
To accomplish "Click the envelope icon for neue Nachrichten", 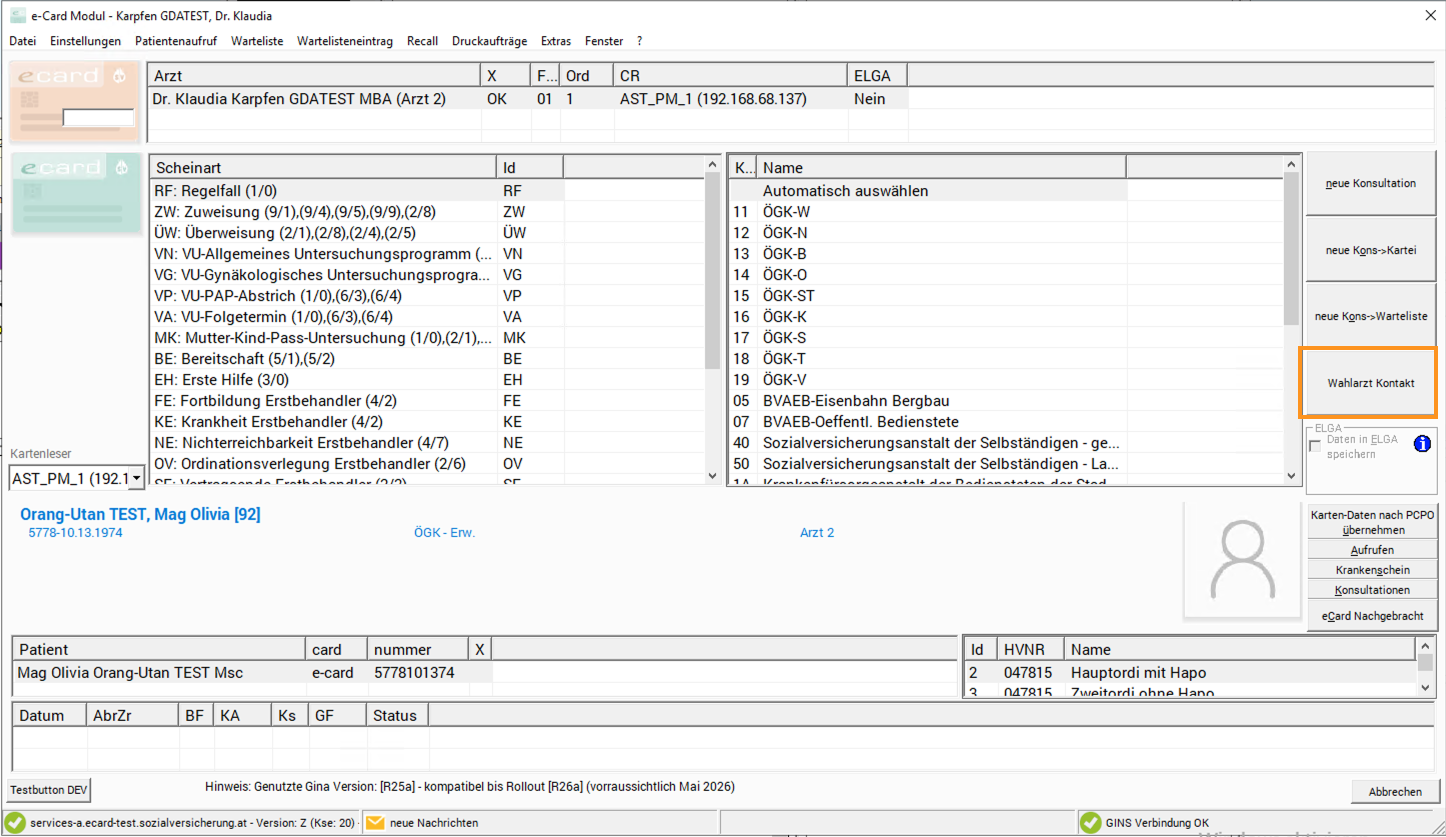I will click(375, 823).
